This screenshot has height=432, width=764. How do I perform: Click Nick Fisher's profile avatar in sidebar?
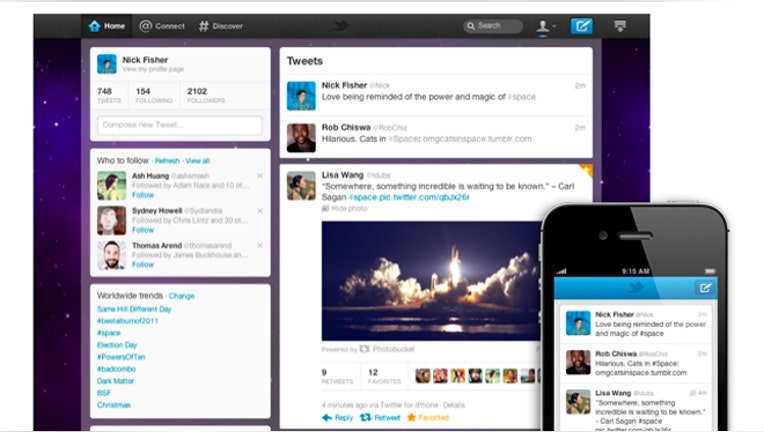pyautogui.click(x=107, y=64)
